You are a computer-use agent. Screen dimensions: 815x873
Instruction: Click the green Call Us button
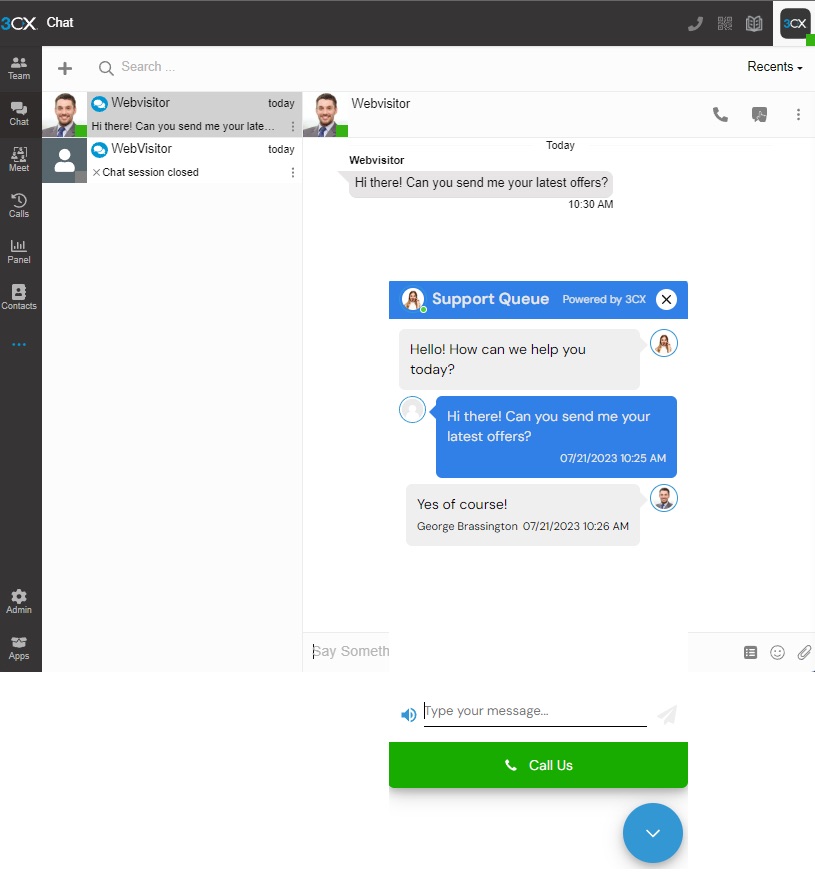538,764
